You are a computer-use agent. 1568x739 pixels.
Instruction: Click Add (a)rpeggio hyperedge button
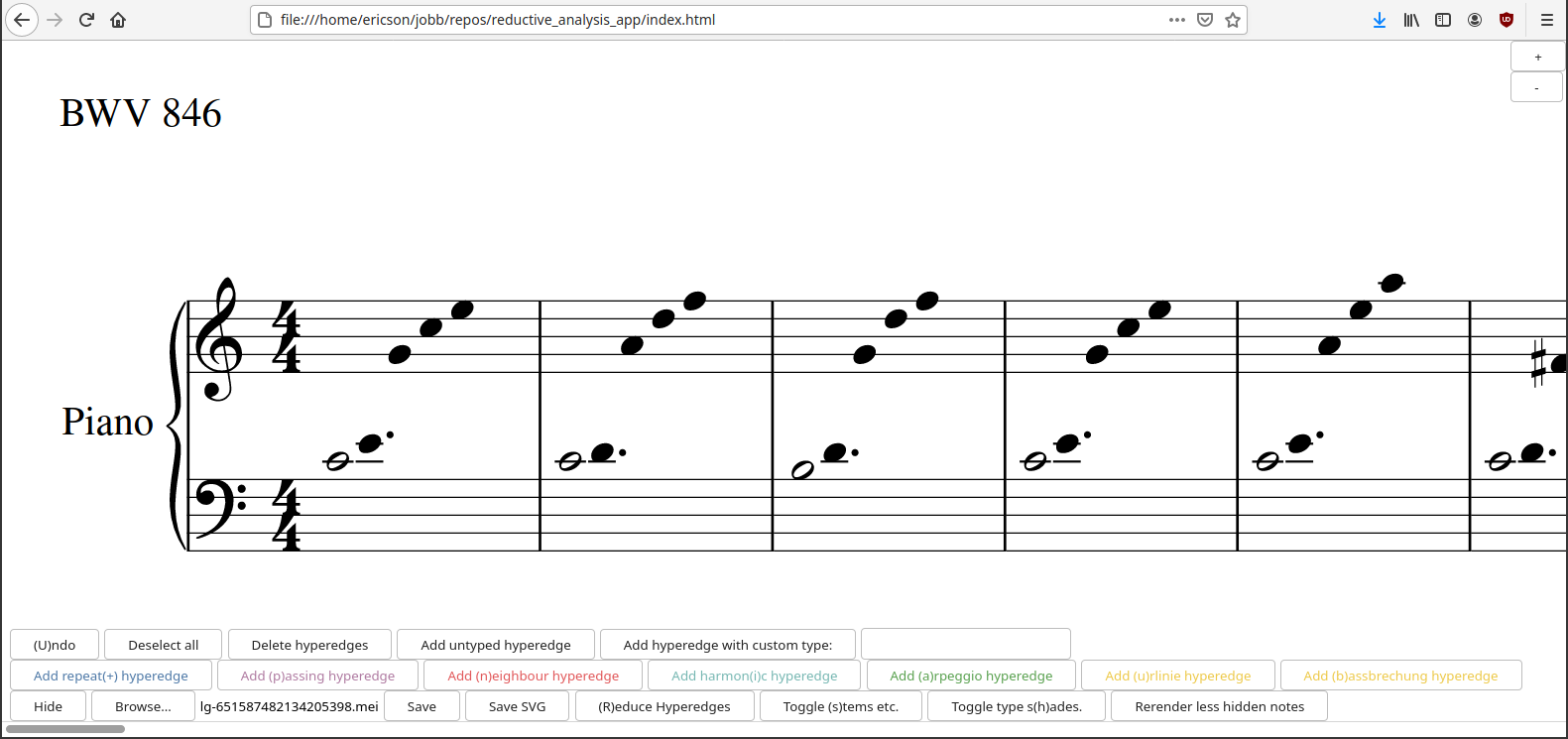(971, 676)
